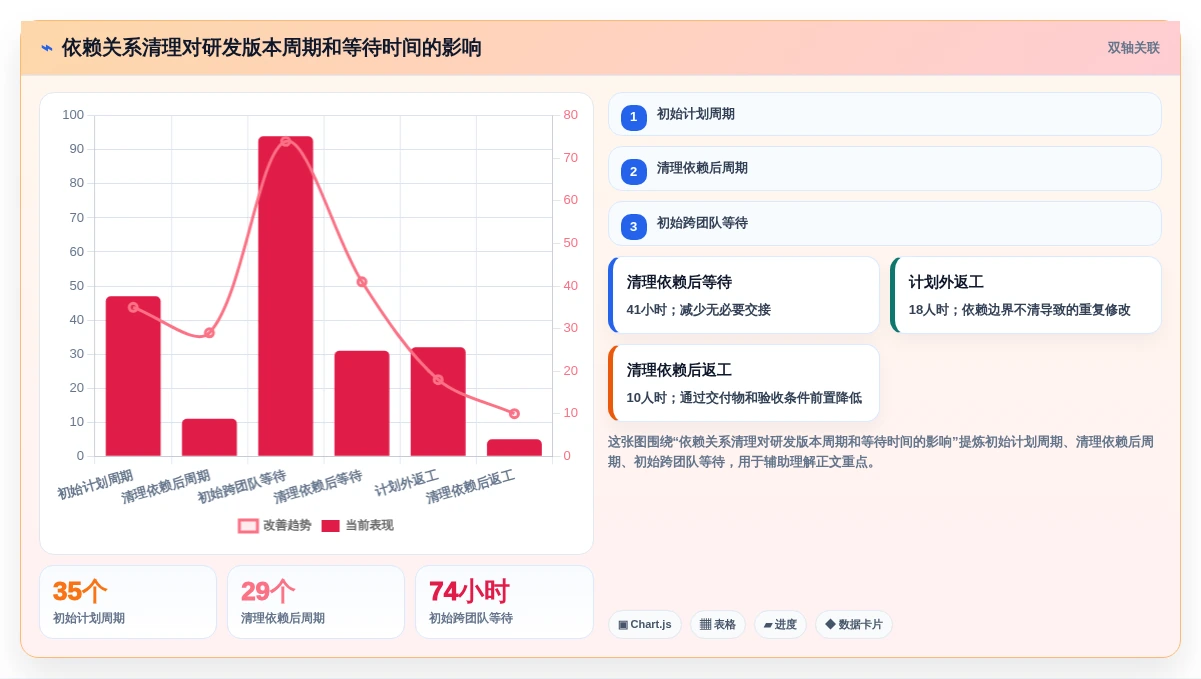
Task: Click number badge 3
Action: point(634,227)
